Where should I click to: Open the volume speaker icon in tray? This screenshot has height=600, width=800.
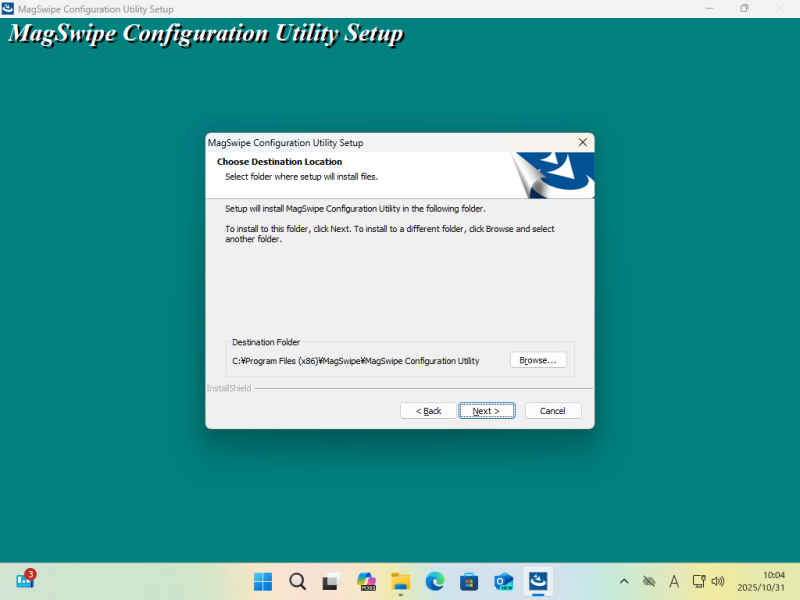point(717,581)
